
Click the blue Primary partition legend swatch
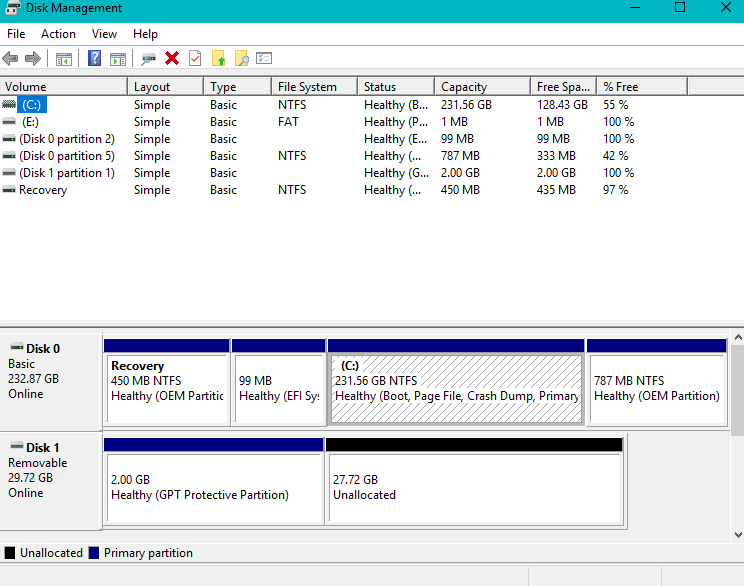tap(94, 553)
